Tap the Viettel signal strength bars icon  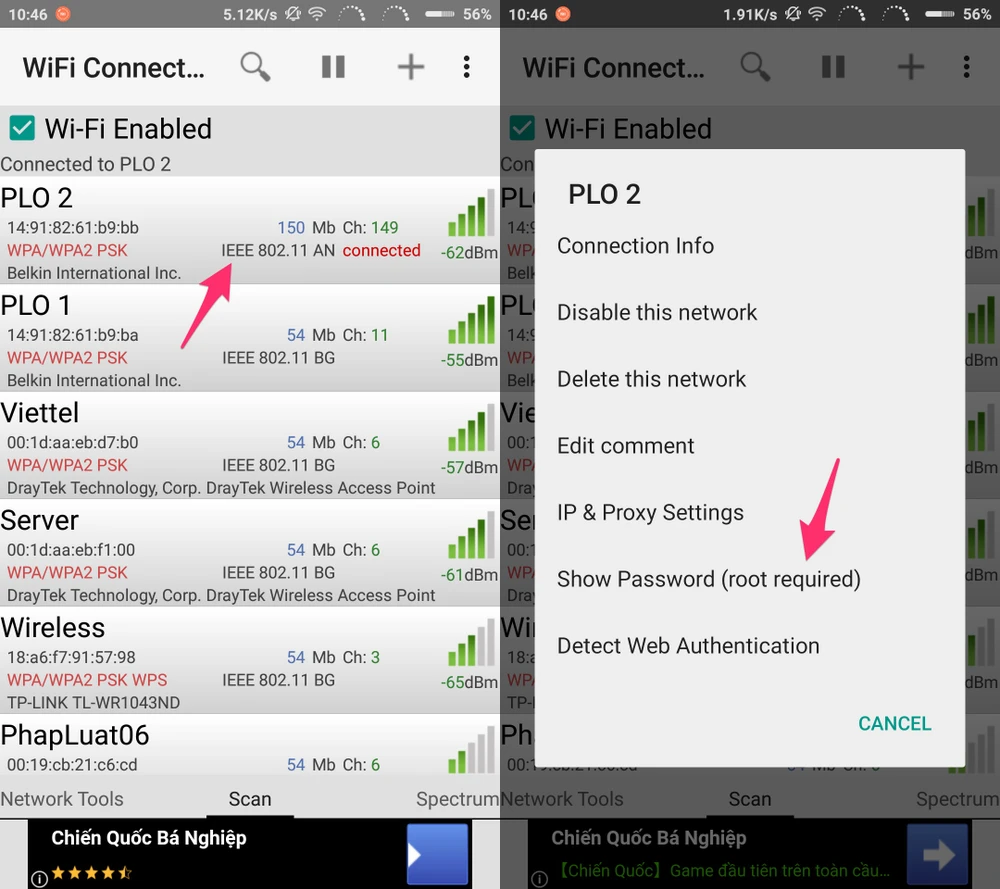(x=471, y=427)
